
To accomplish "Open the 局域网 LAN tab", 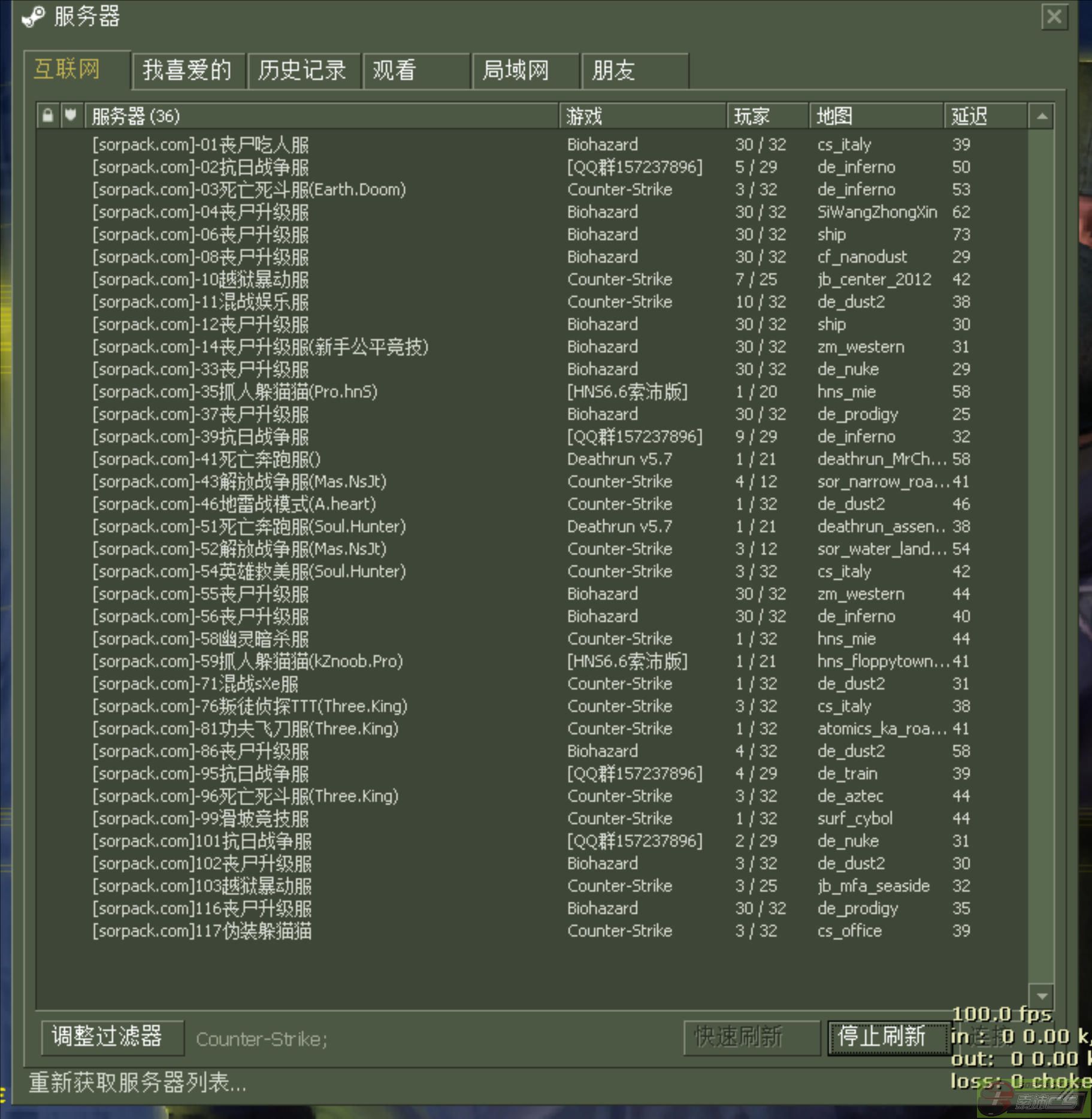I will 526,71.
